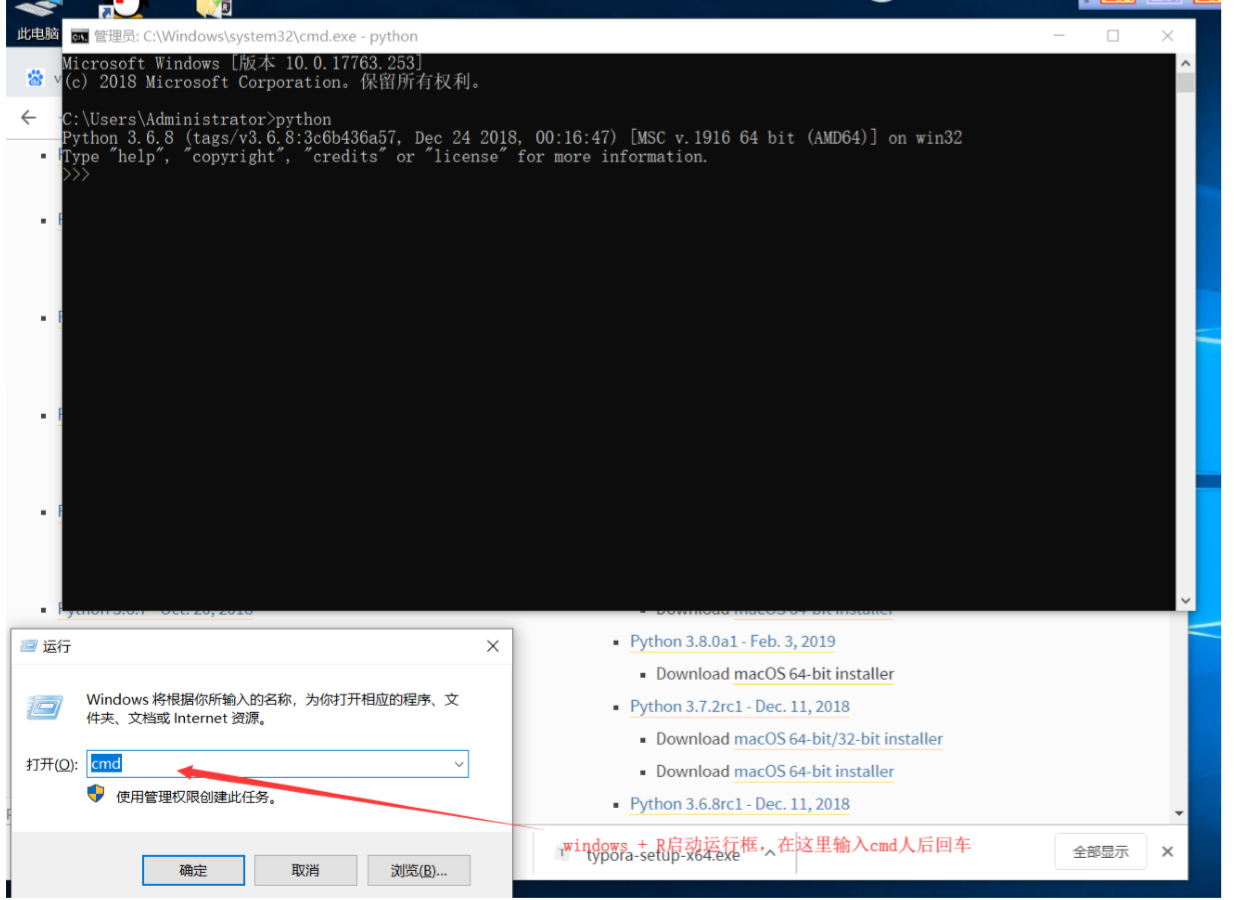Image resolution: width=1234 pixels, height=900 pixels.
Task: Close the 运行 dialog with its X
Action: [x=492, y=647]
